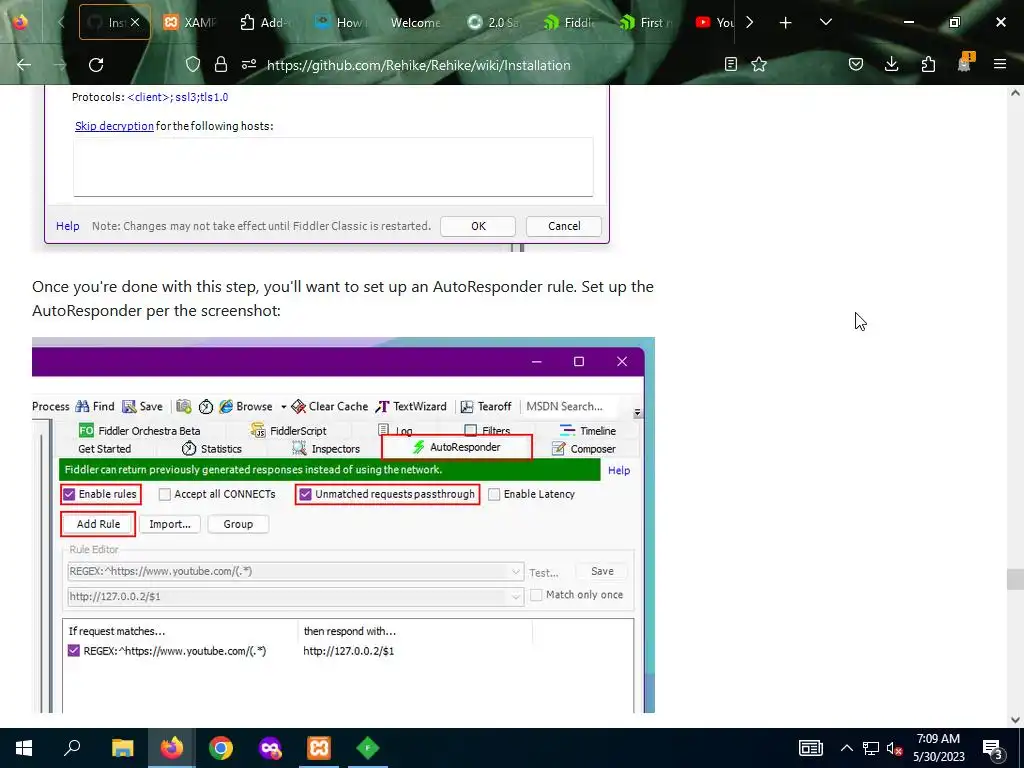
Task: Click the scrollbar up arrow
Action: pyautogui.click(x=1015, y=93)
